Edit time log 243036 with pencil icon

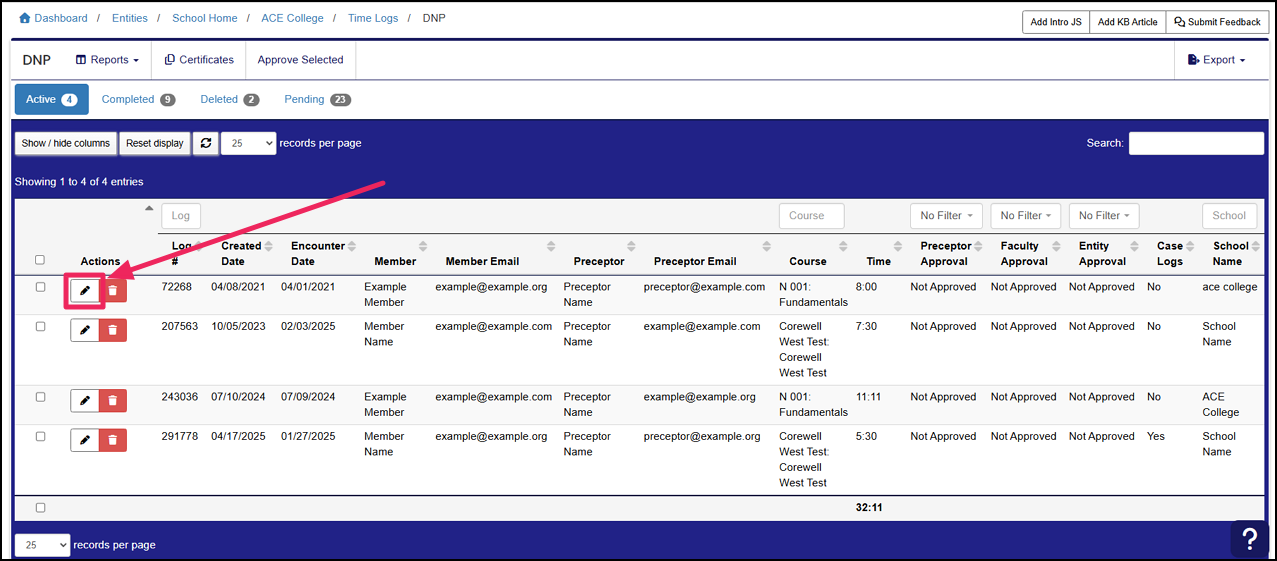[85, 400]
